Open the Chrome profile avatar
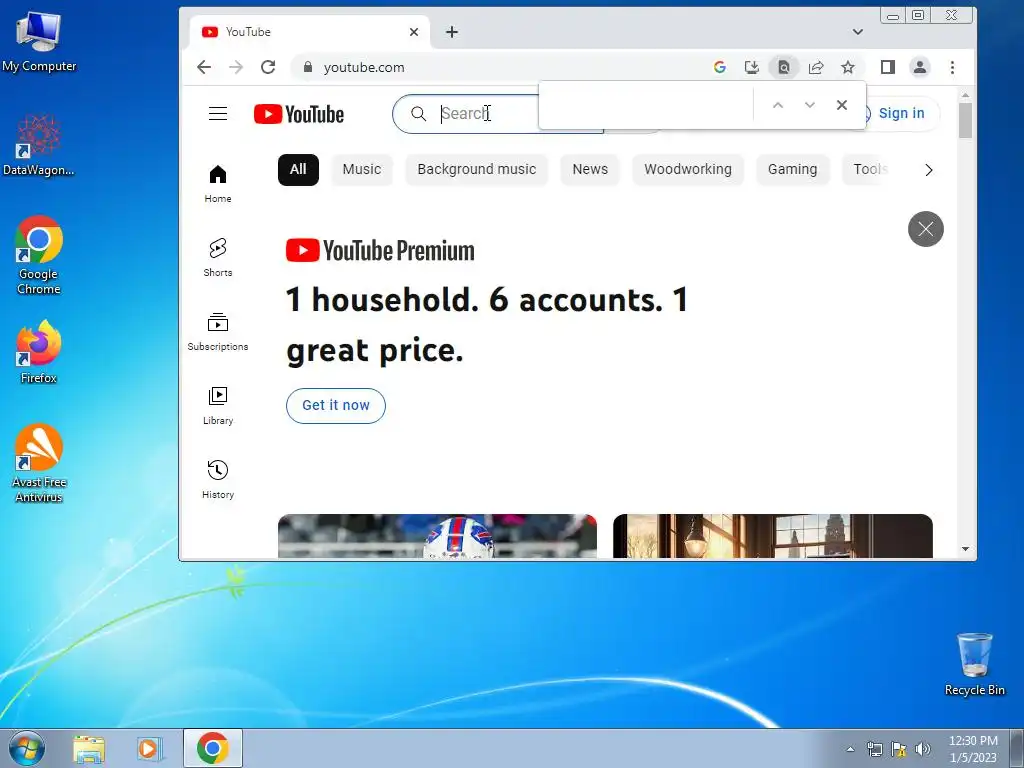This screenshot has width=1024, height=768. coord(920,67)
